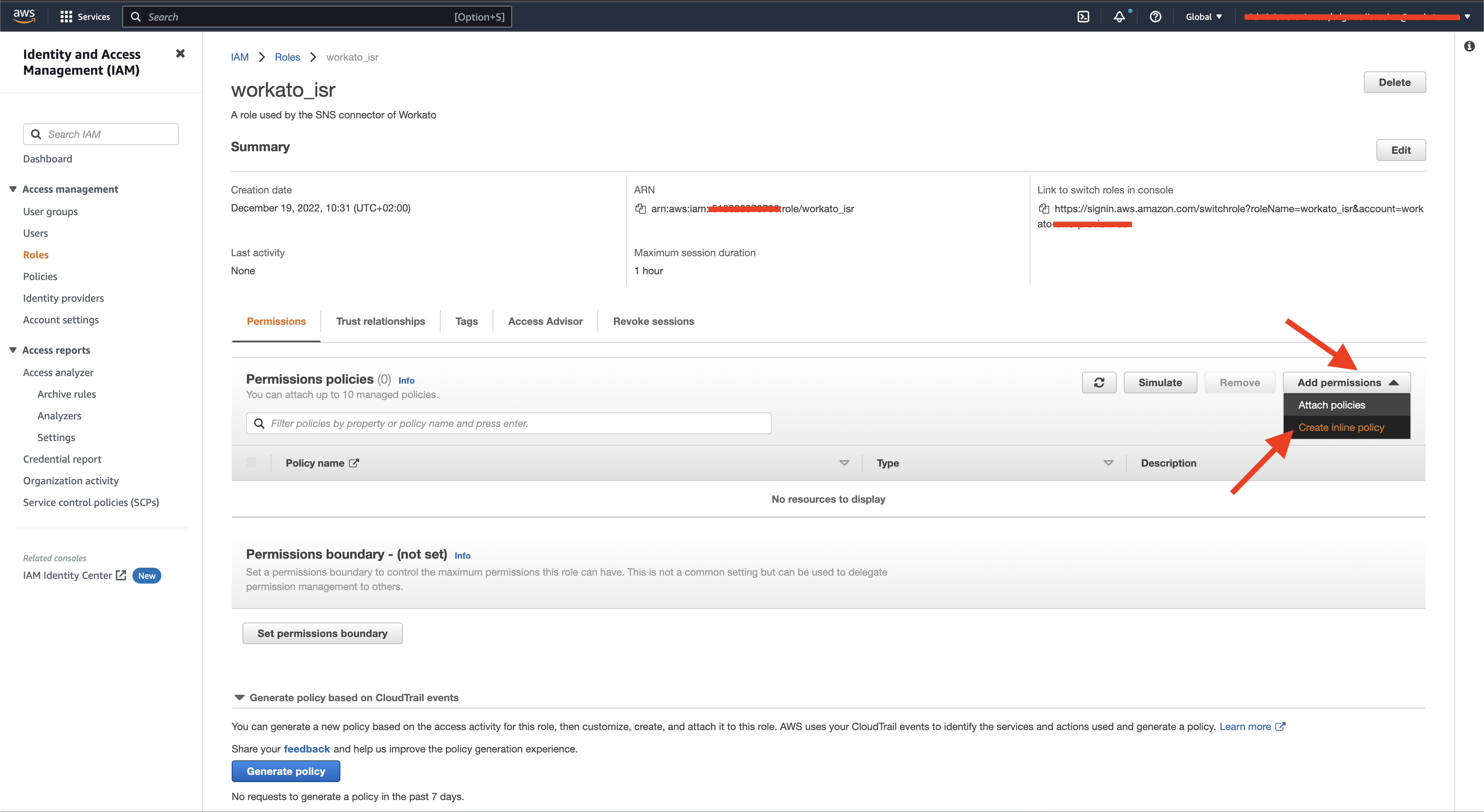Image resolution: width=1484 pixels, height=812 pixels.
Task: Click the Filter policies search field
Action: tap(508, 423)
